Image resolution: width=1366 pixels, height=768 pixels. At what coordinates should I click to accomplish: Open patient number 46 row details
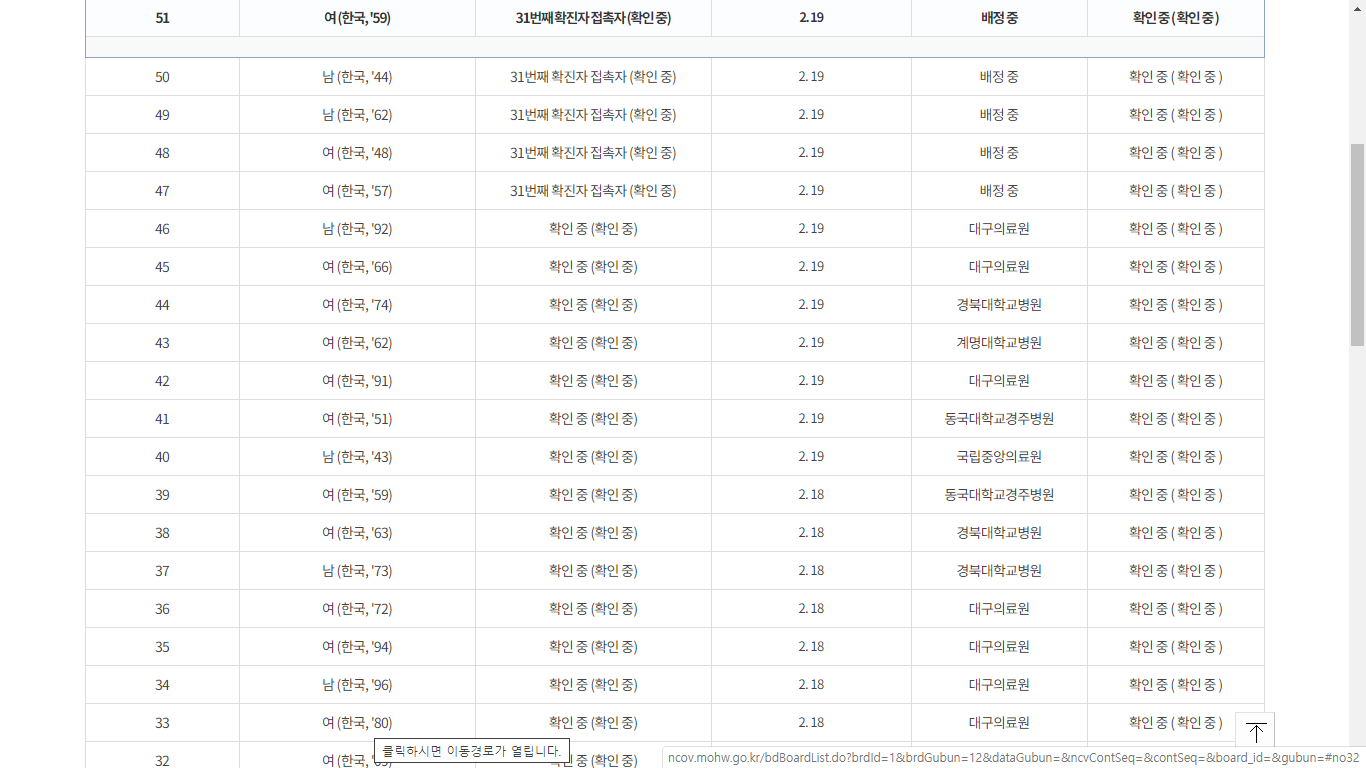click(x=162, y=229)
